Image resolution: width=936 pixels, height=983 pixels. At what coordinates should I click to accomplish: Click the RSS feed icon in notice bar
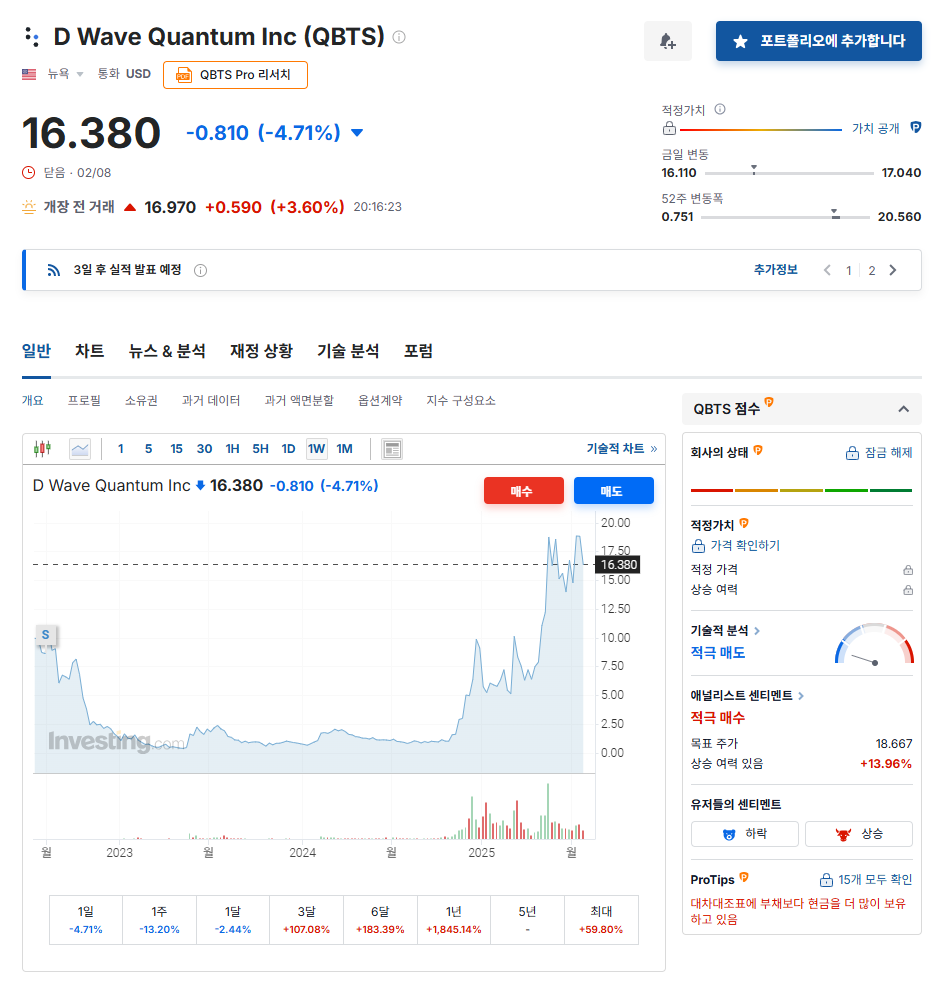click(54, 270)
